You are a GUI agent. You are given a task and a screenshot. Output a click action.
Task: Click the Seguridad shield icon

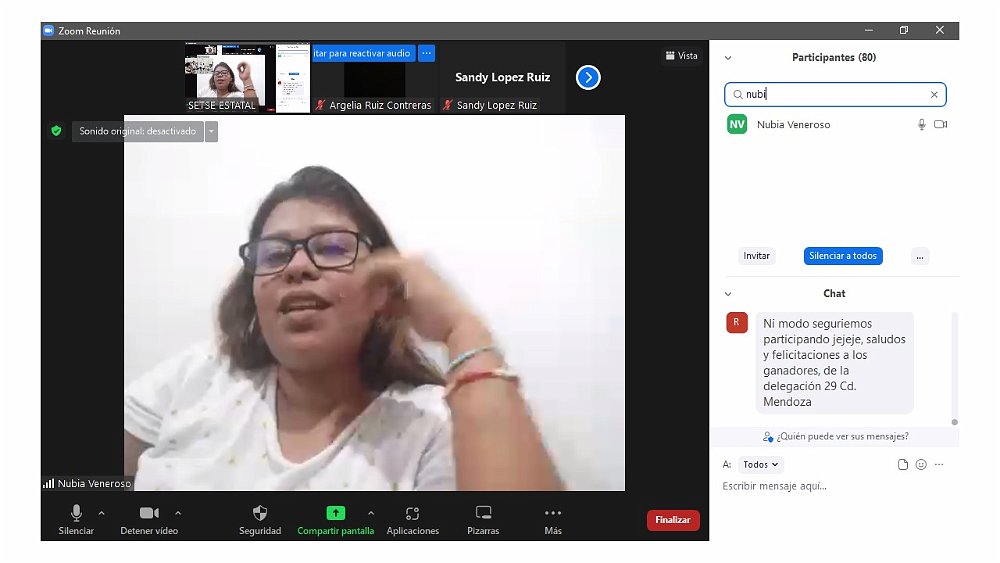260,513
